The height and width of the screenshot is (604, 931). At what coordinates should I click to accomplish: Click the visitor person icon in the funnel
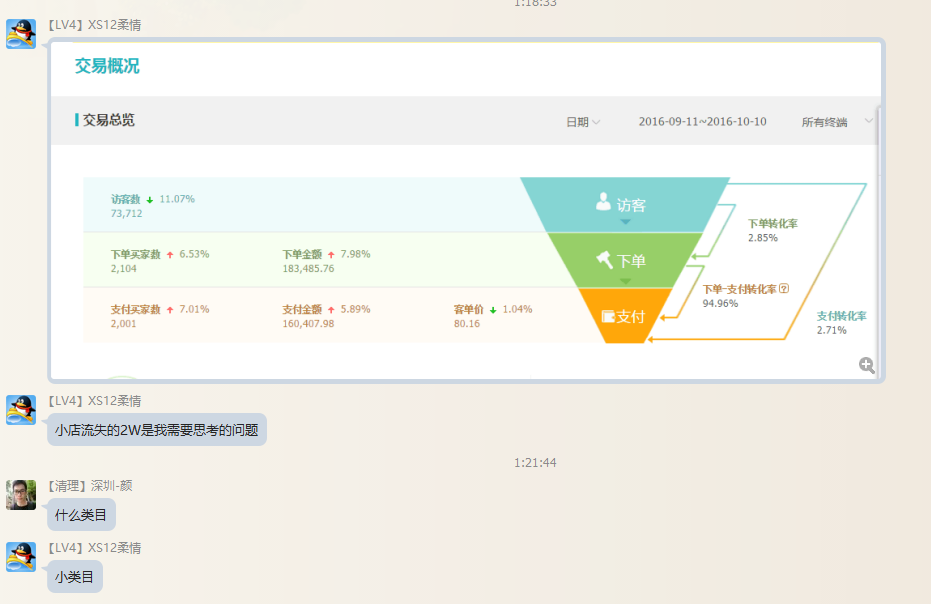tap(603, 203)
